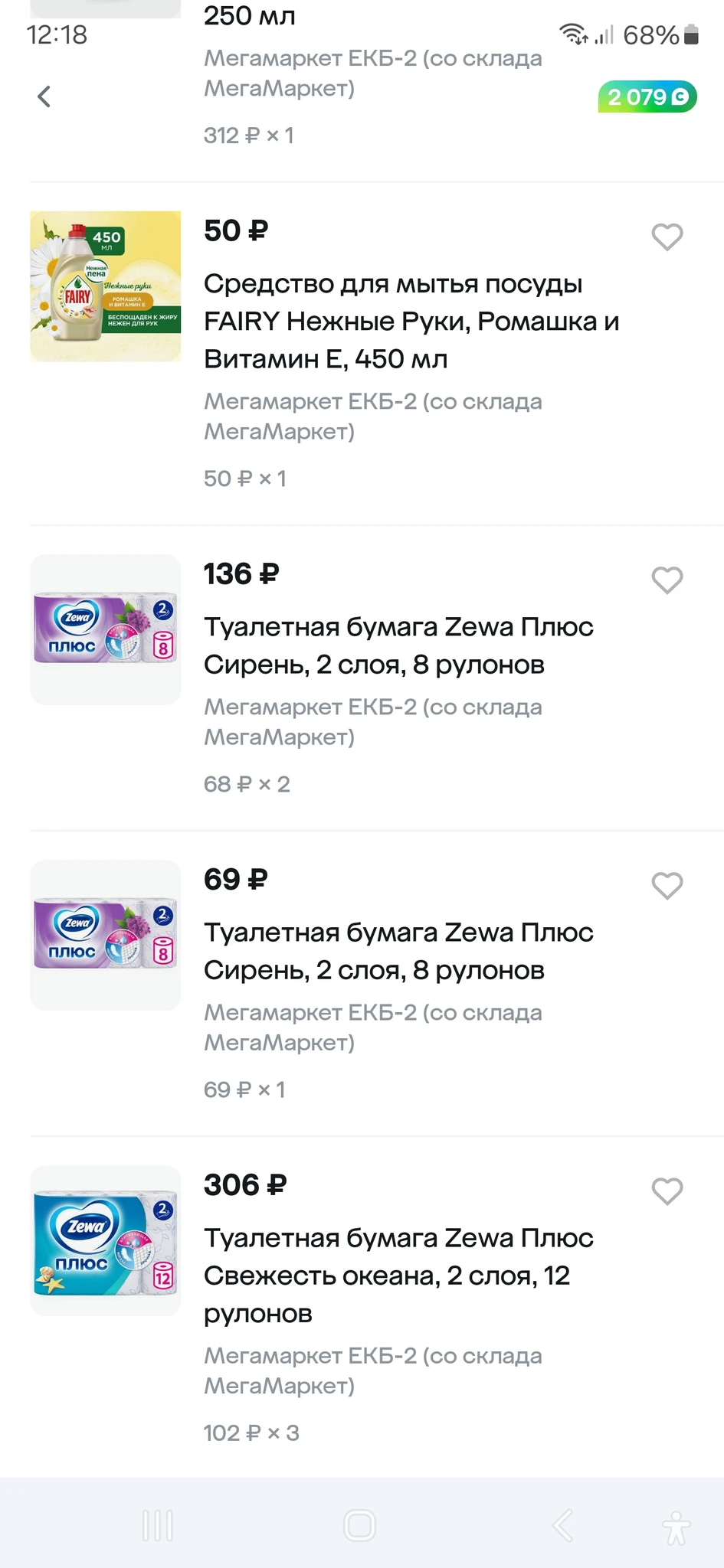Tap the back arrow at top left
The height and width of the screenshot is (1568, 724).
click(x=44, y=97)
